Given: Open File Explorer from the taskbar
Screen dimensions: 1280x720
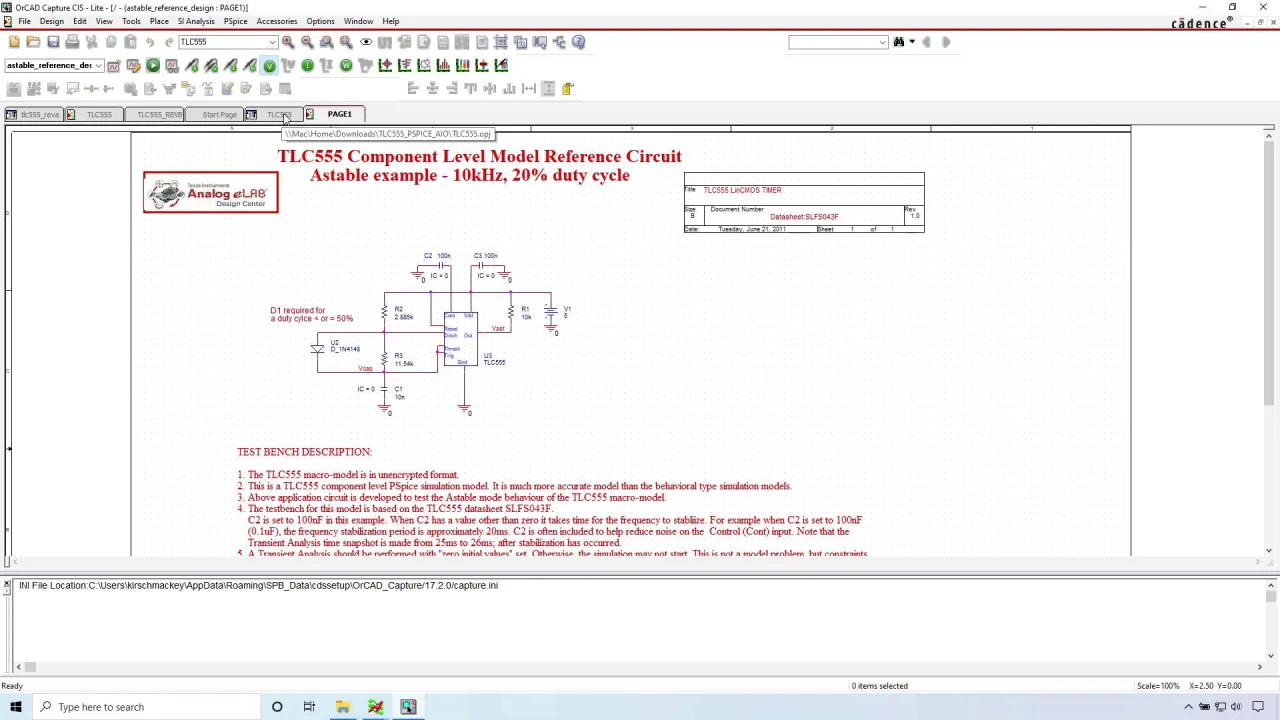Looking at the screenshot, I should [x=342, y=707].
